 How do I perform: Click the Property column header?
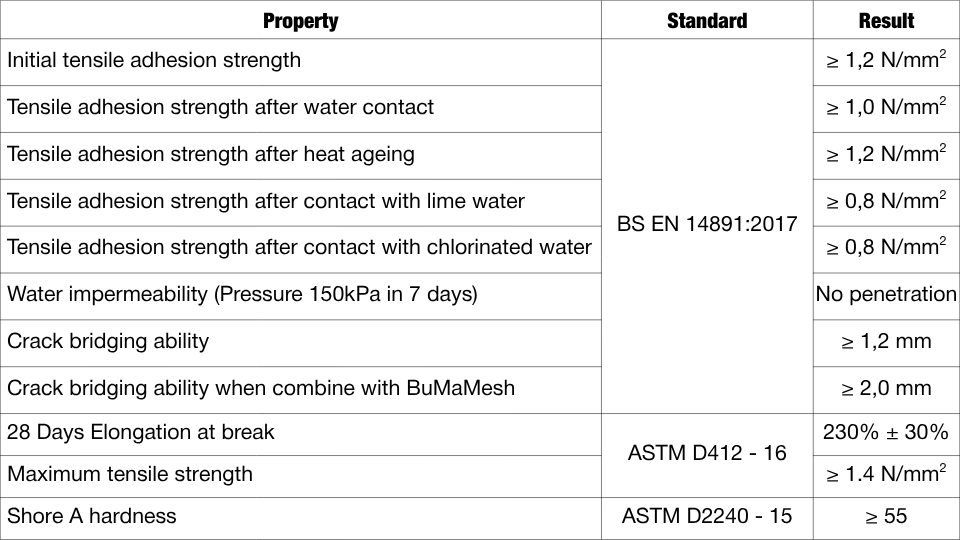pyautogui.click(x=300, y=21)
